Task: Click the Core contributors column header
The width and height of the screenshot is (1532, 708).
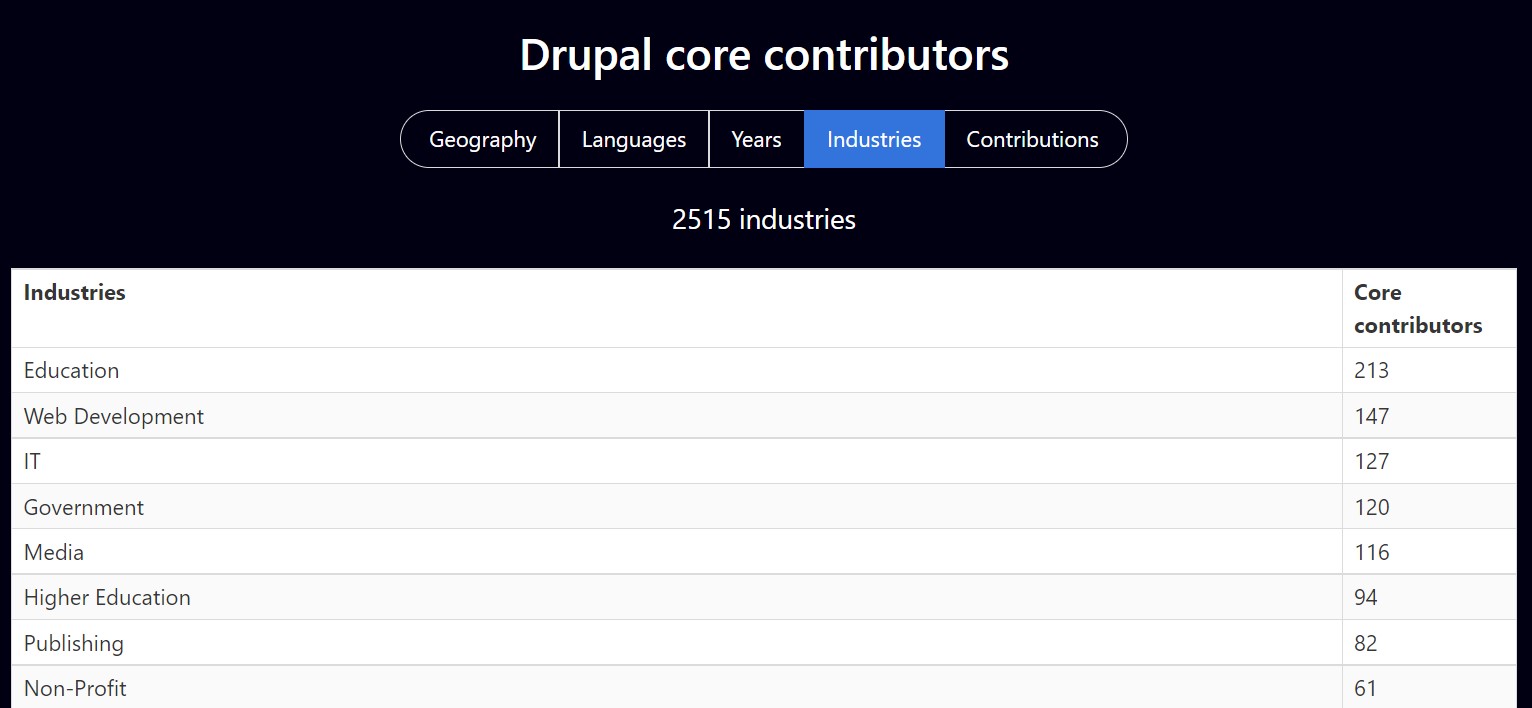Action: (1429, 309)
